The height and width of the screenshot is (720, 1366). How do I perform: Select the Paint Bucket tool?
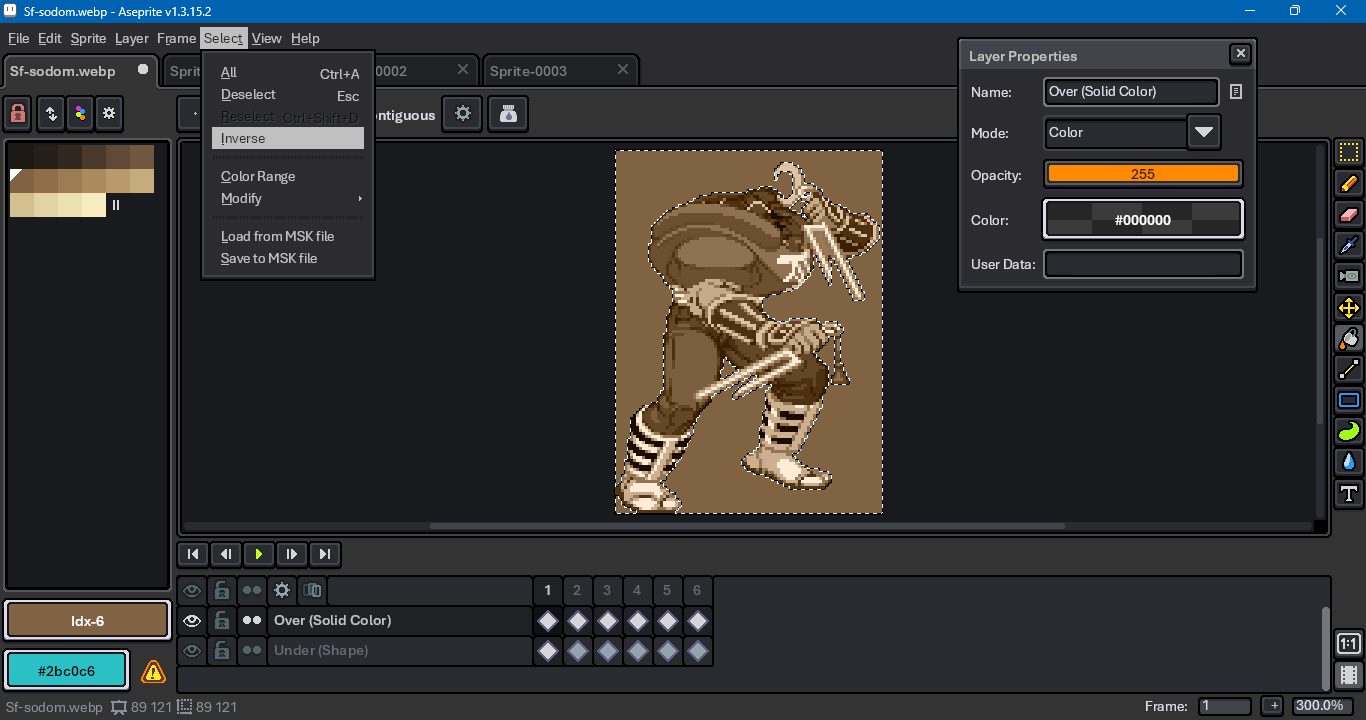[x=1349, y=339]
